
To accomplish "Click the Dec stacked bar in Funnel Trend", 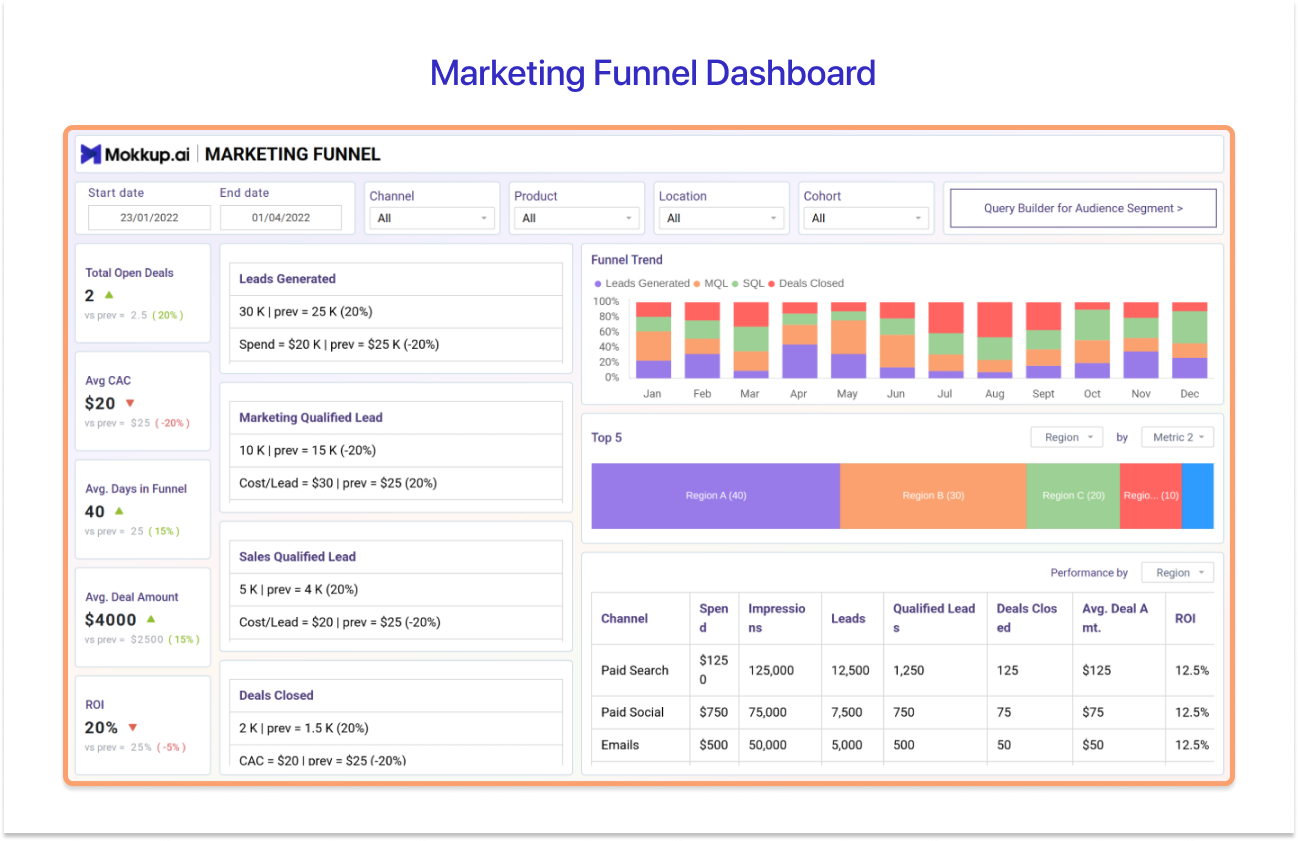I will [1189, 340].
